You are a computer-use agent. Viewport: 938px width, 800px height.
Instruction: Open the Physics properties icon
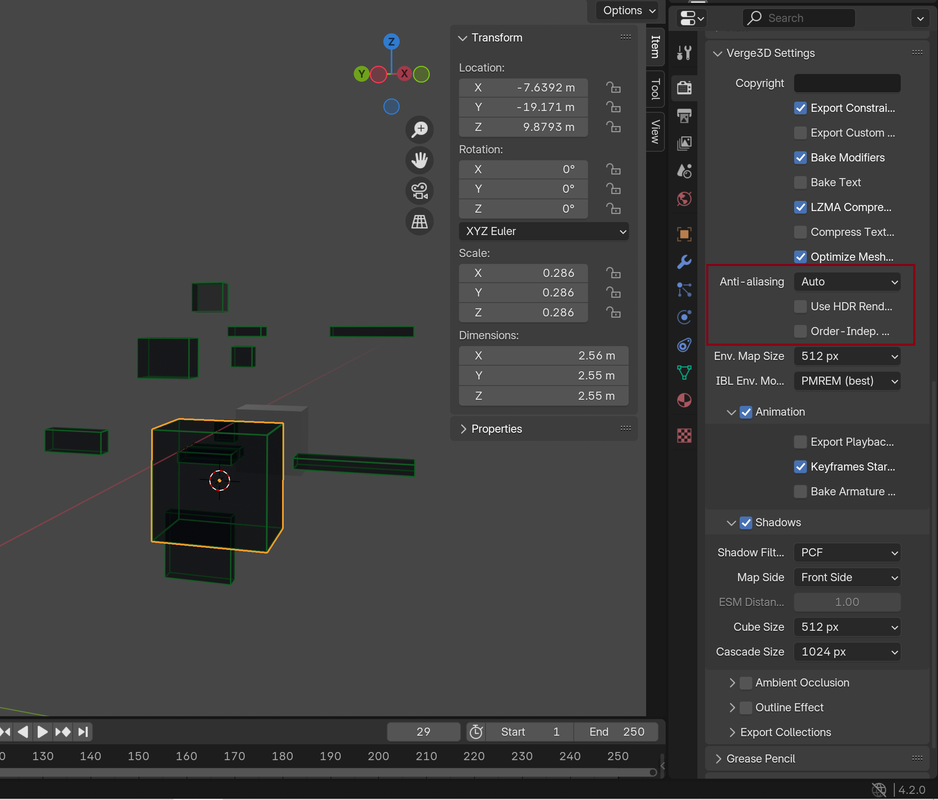[x=684, y=317]
